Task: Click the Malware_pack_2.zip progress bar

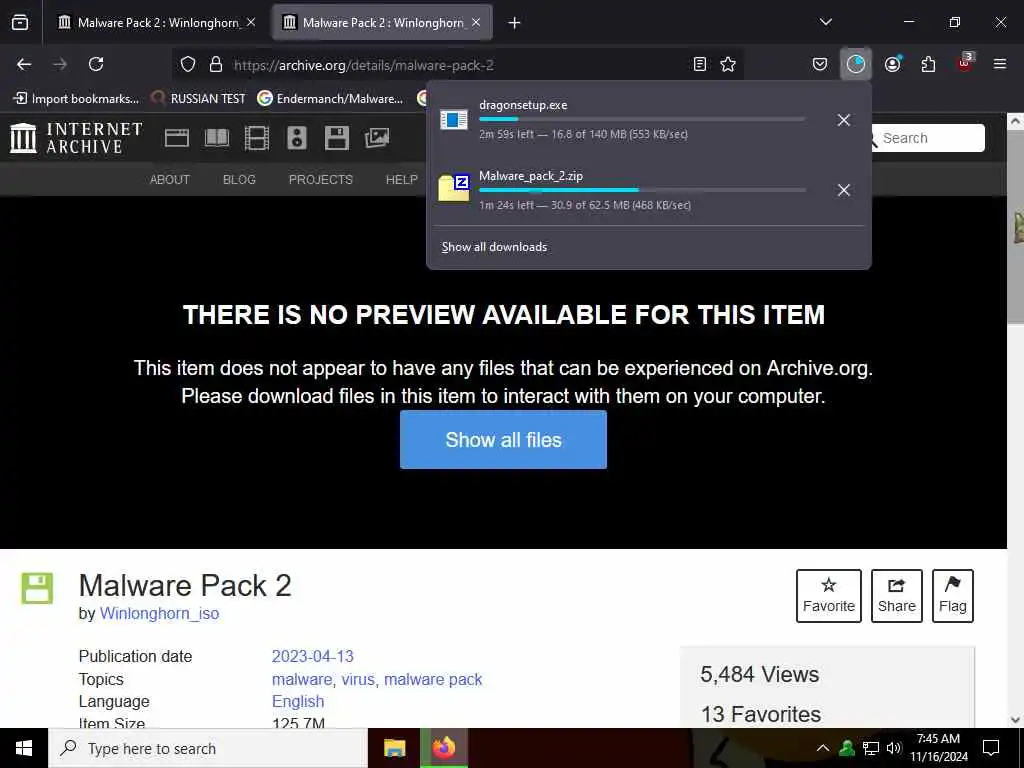Action: pyautogui.click(x=642, y=190)
